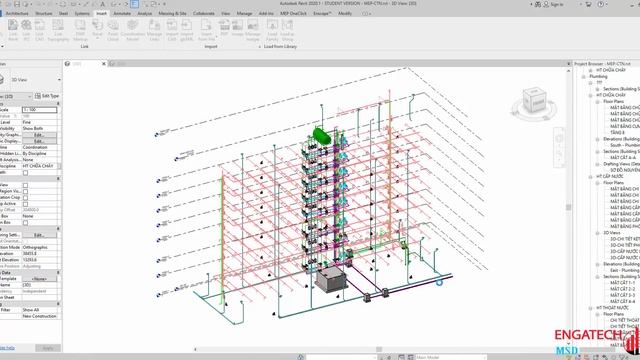640x360 pixels.
Task: Collapse the 3D Views node under HT CẤP NƯỚC
Action: coord(598,233)
